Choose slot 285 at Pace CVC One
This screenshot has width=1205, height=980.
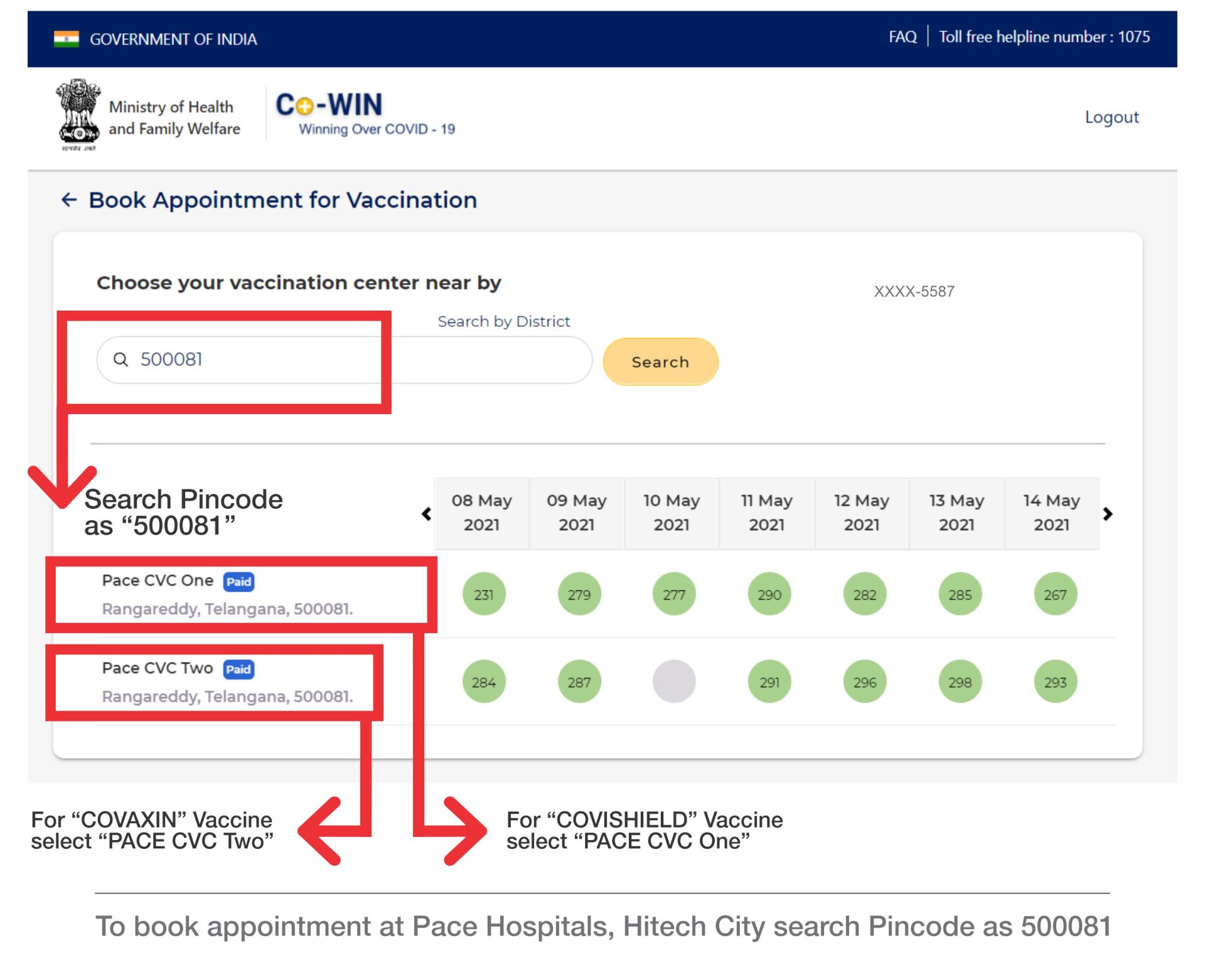tap(960, 594)
